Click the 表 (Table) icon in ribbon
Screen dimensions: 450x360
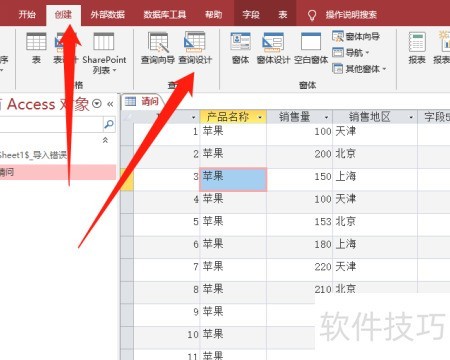coord(36,48)
